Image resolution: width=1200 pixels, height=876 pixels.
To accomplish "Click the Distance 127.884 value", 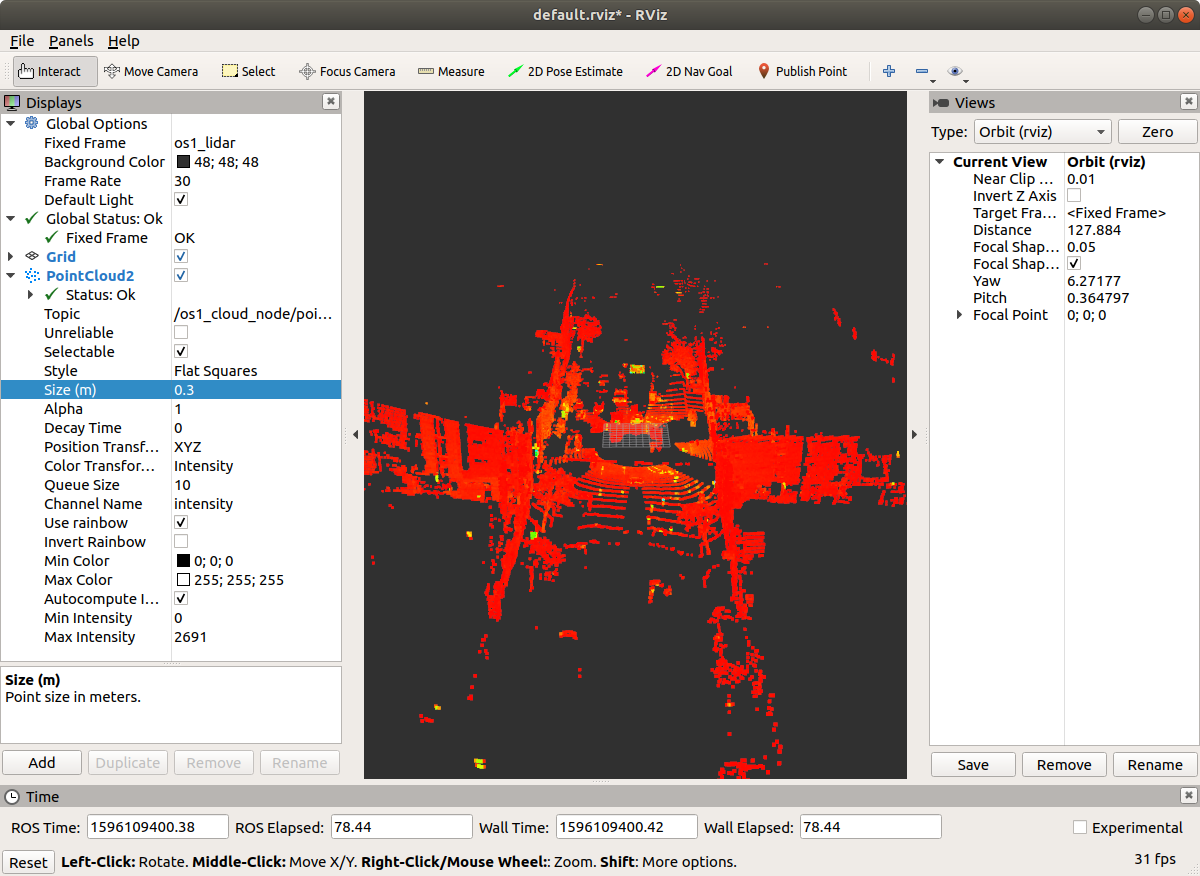I will point(1094,229).
